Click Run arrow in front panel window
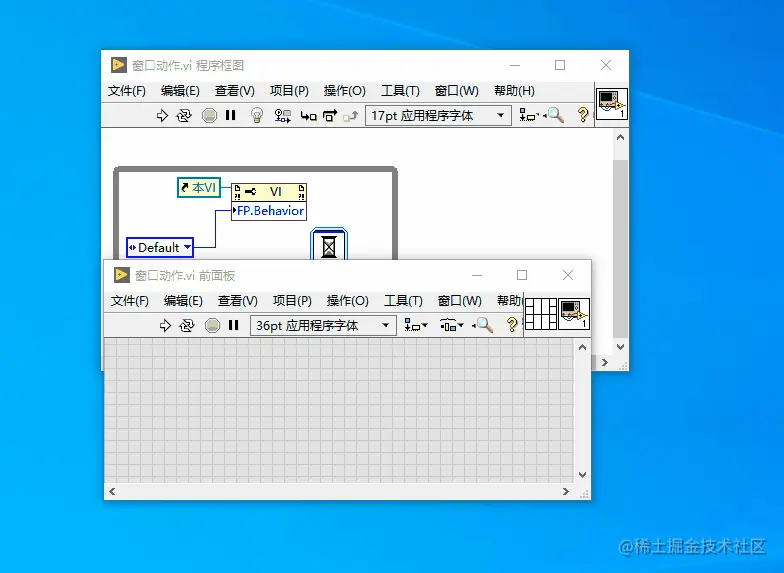The width and height of the screenshot is (784, 573). pyautogui.click(x=165, y=326)
